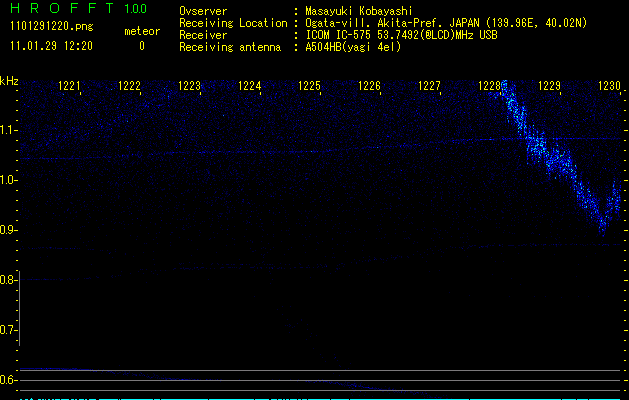629x400 pixels.
Task: Click the 1223 time marker
Action: click(189, 85)
